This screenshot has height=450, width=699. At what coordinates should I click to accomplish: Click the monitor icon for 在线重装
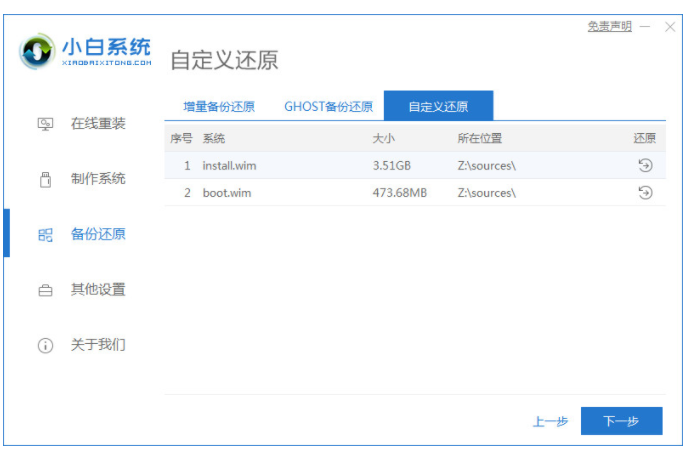[x=45, y=124]
